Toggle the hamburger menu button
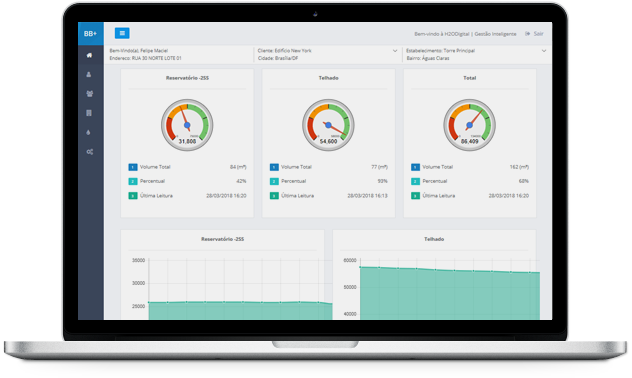This screenshot has height=378, width=632. [x=122, y=33]
